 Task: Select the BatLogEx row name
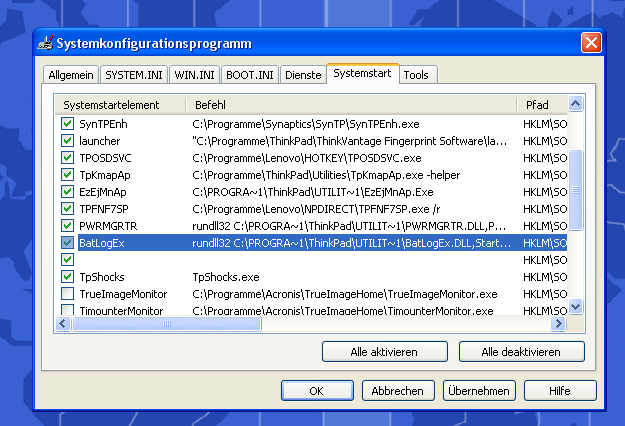[102, 243]
